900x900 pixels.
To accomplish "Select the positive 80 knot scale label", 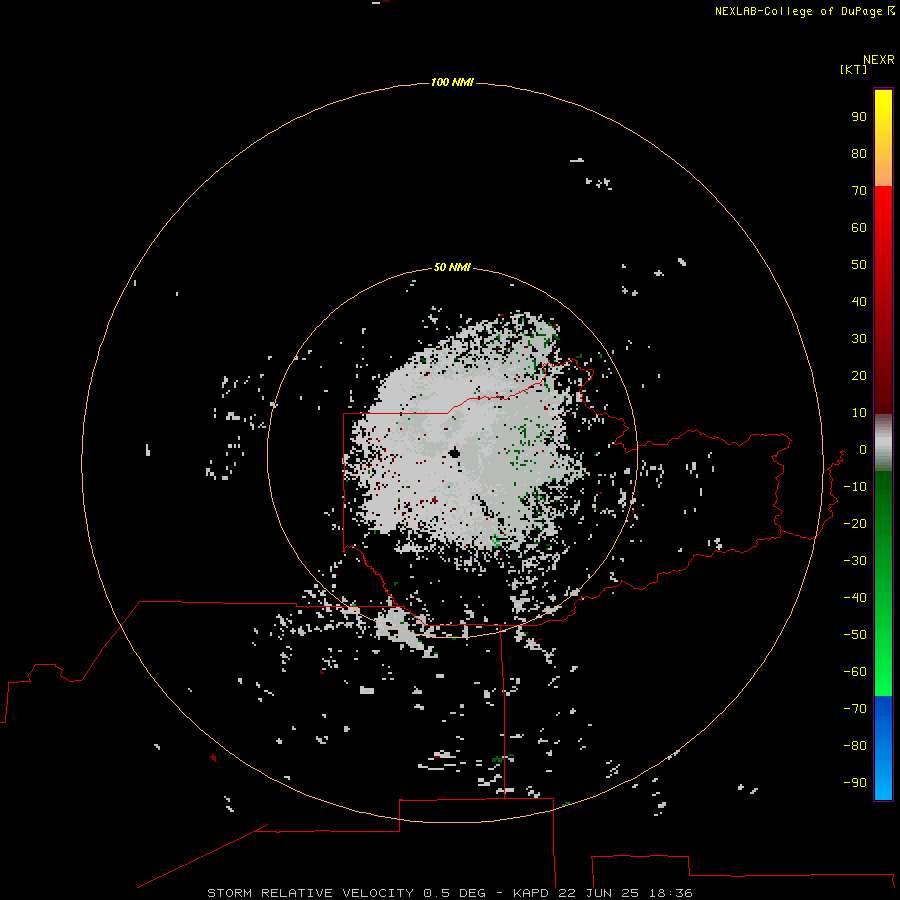I will coord(859,154).
